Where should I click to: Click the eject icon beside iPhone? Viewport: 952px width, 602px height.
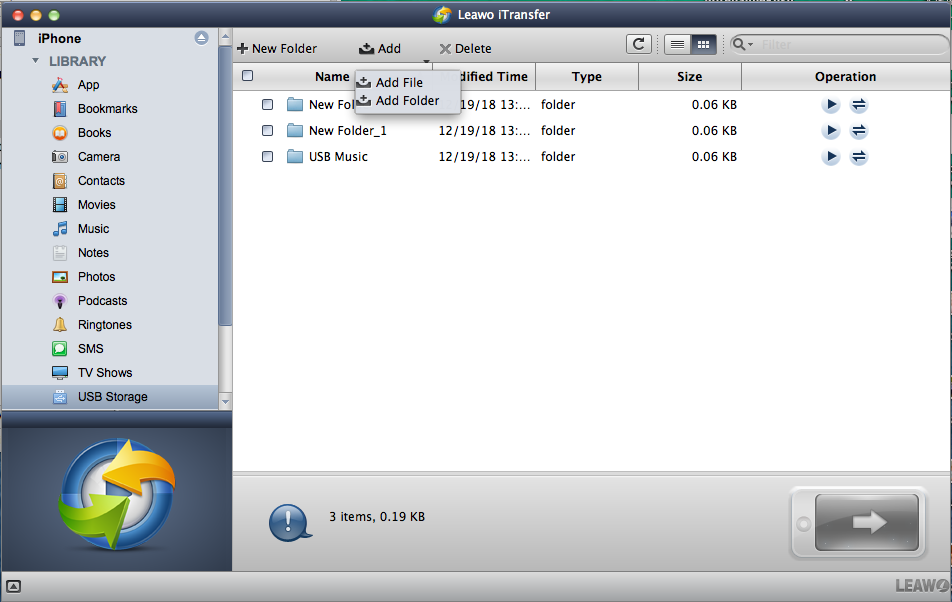[x=201, y=38]
